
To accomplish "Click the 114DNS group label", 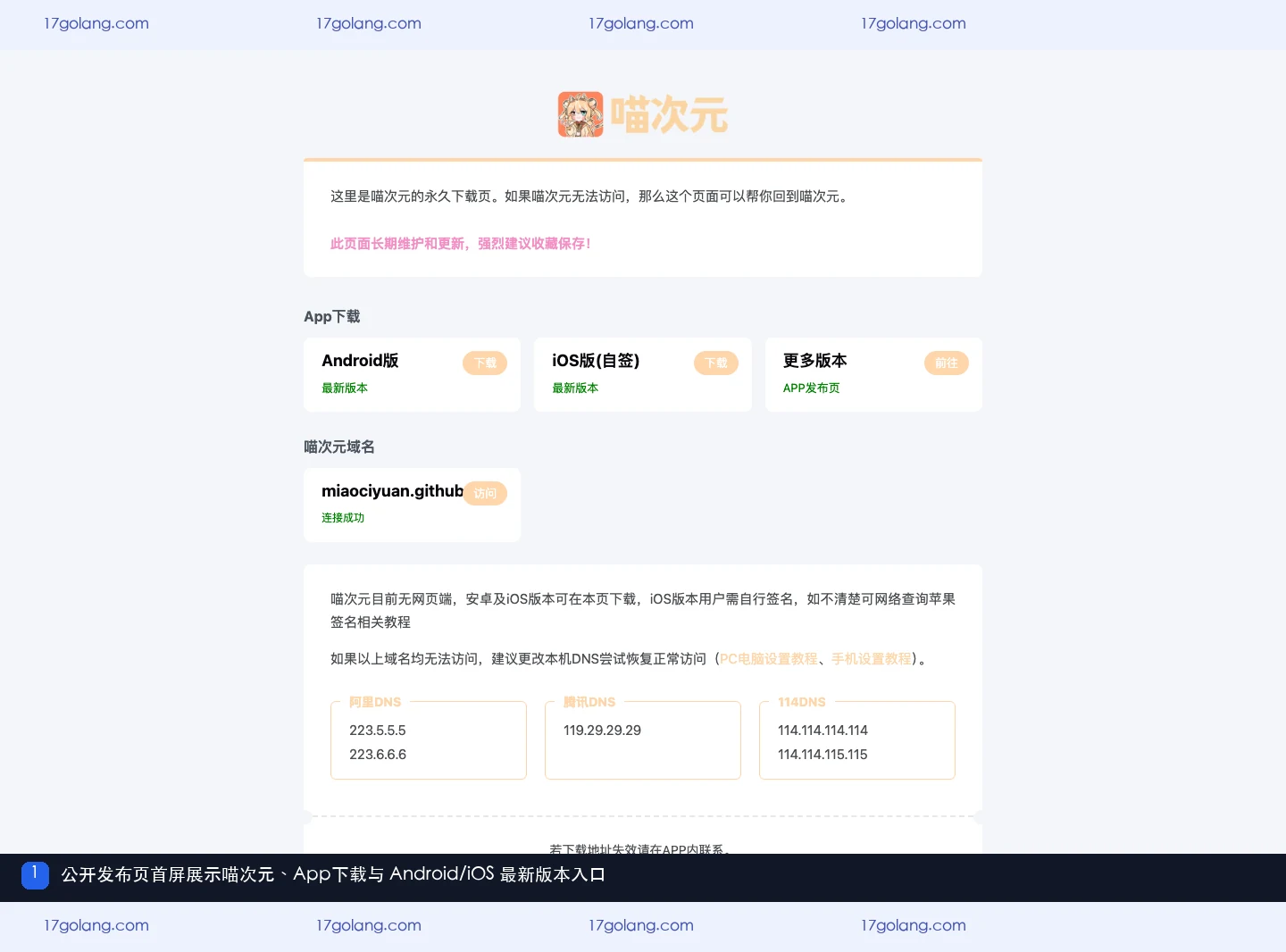I will (802, 702).
